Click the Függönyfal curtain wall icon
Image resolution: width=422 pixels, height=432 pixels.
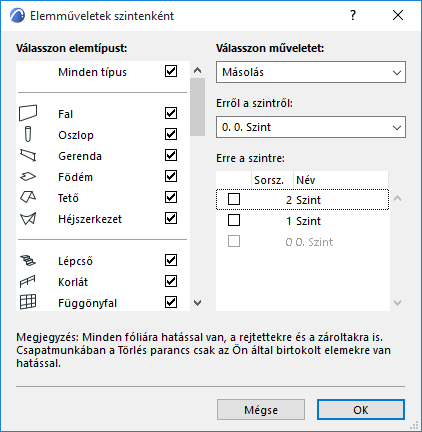coord(28,302)
